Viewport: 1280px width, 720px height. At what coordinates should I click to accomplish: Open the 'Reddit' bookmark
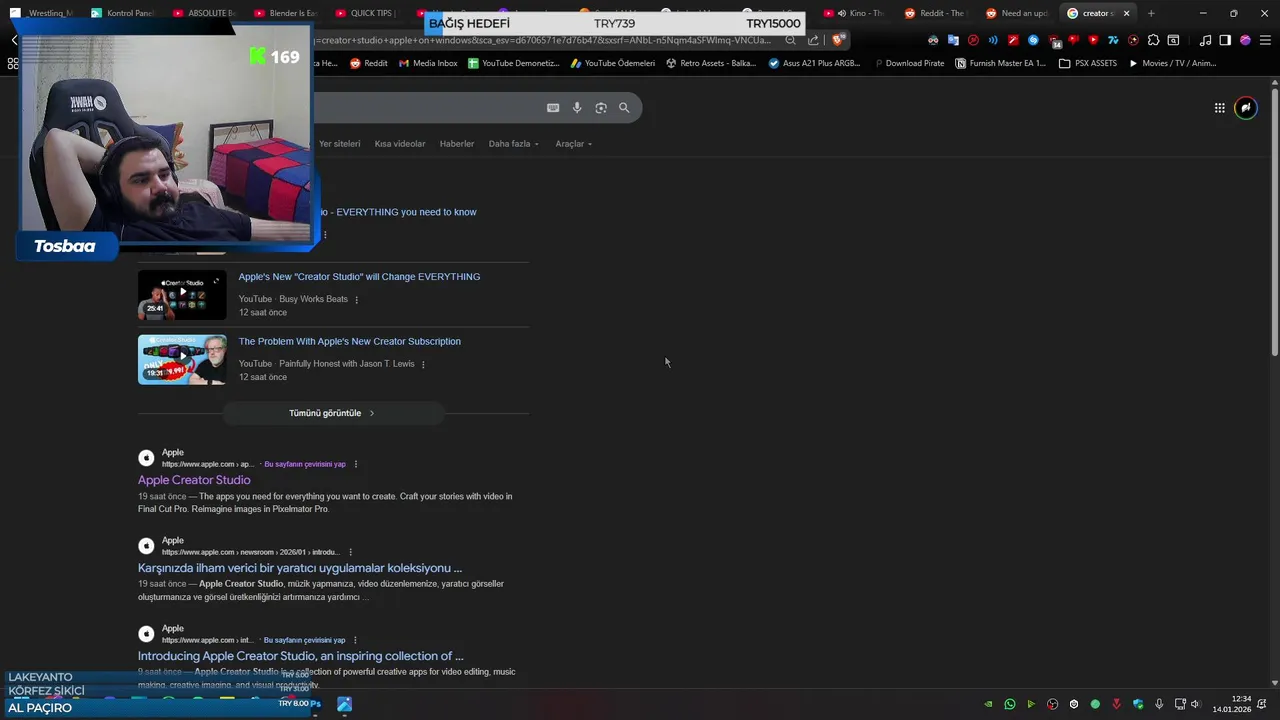[x=368, y=63]
